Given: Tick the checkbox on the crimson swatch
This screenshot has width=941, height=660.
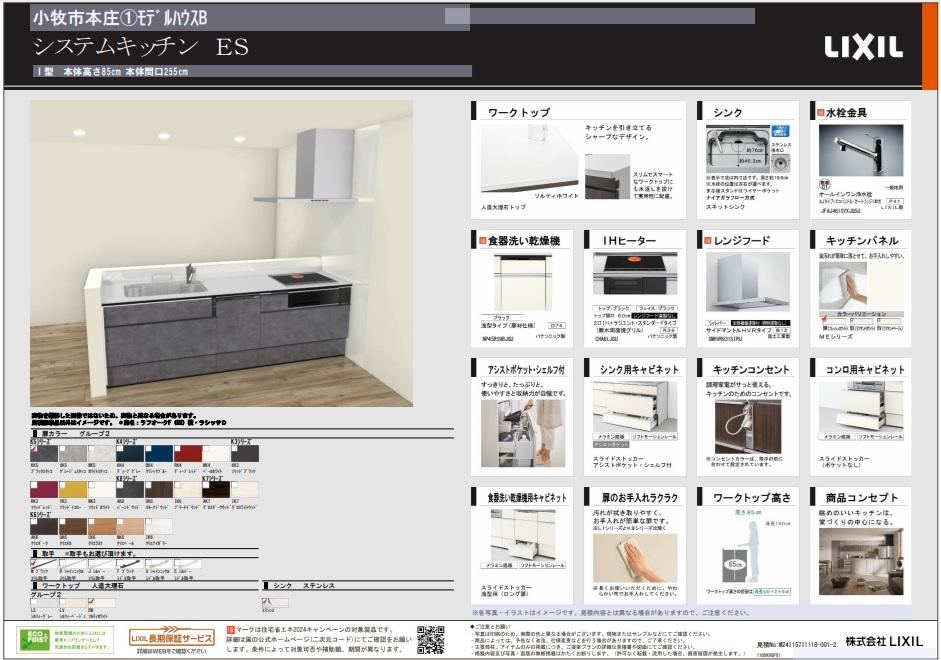Looking at the screenshot, I should point(34,485).
